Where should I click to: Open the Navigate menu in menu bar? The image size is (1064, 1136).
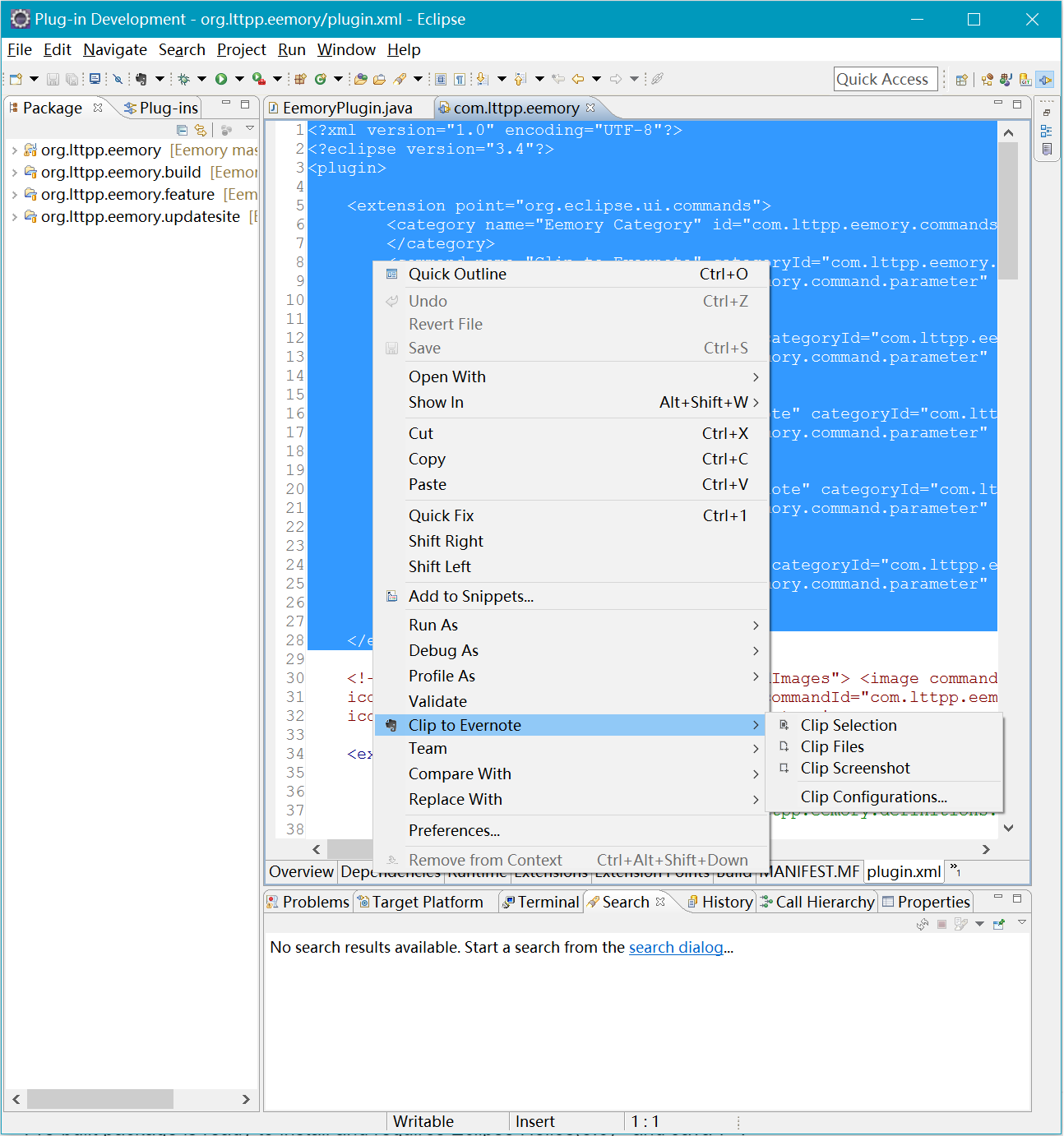coord(115,49)
